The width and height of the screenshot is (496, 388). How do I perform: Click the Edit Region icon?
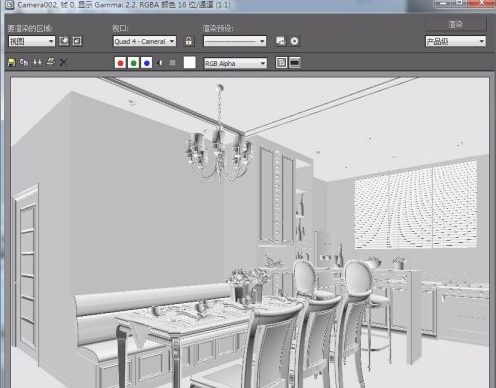(64, 41)
